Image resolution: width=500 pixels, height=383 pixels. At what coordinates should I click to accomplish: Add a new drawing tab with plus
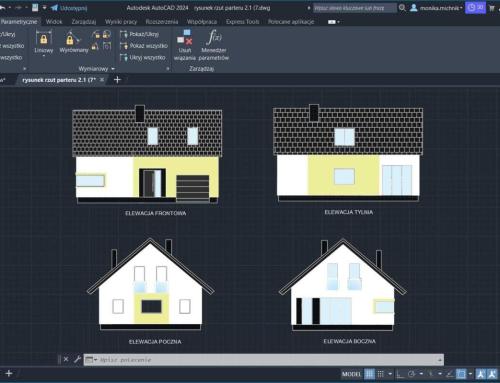click(117, 80)
